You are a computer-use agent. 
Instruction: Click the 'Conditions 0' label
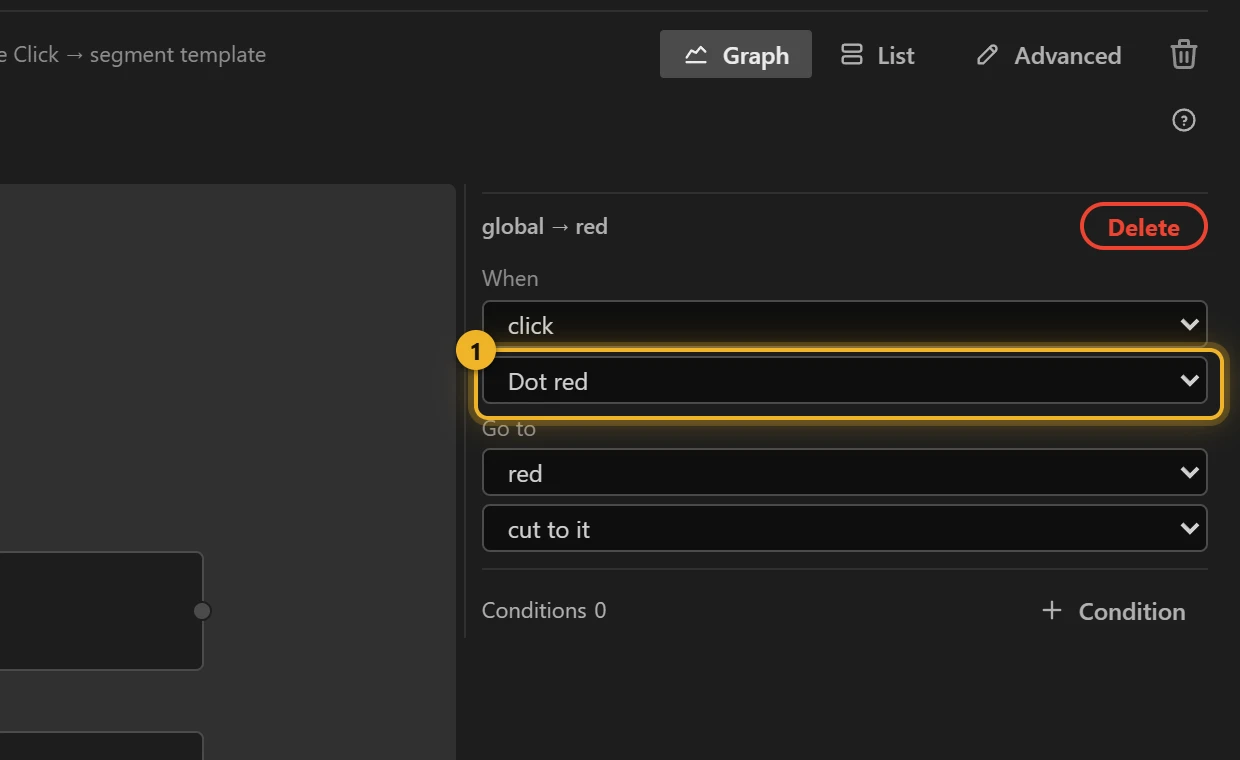[544, 610]
